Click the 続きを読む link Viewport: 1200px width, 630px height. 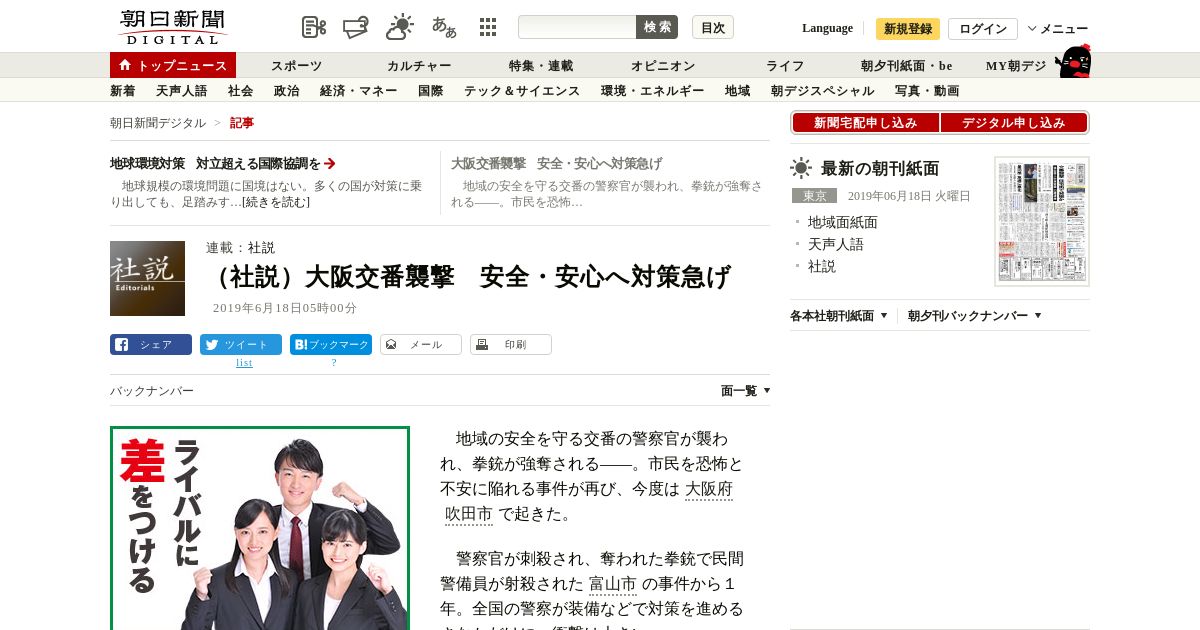pyautogui.click(x=276, y=202)
